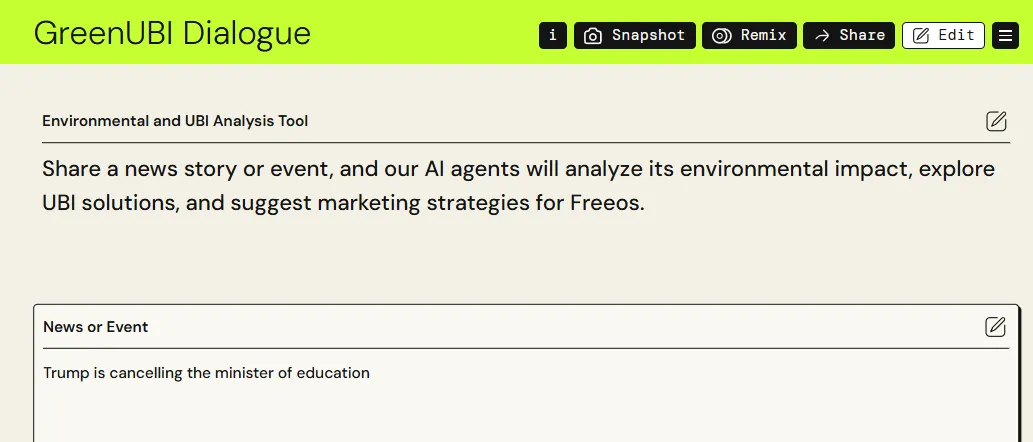This screenshot has width=1033, height=442.
Task: Open the info "i" button
Action: click(553, 36)
